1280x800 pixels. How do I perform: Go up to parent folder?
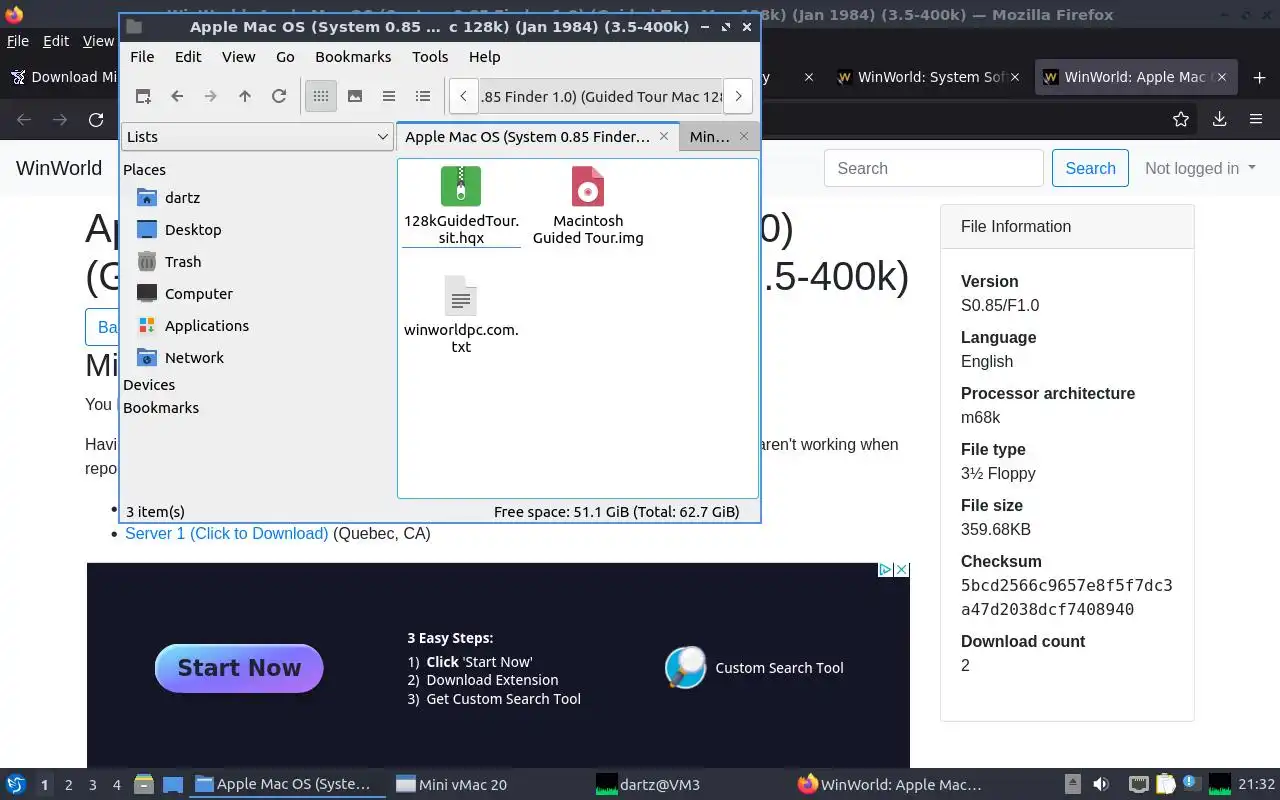point(245,96)
